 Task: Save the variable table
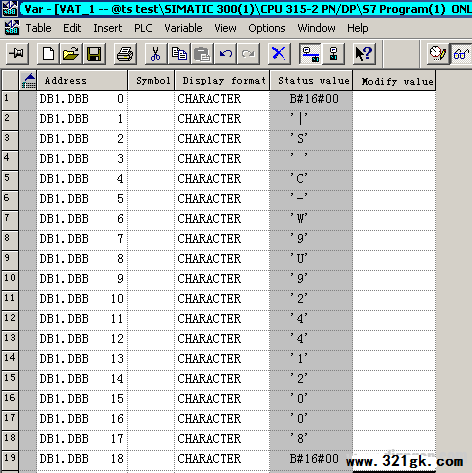coord(94,53)
